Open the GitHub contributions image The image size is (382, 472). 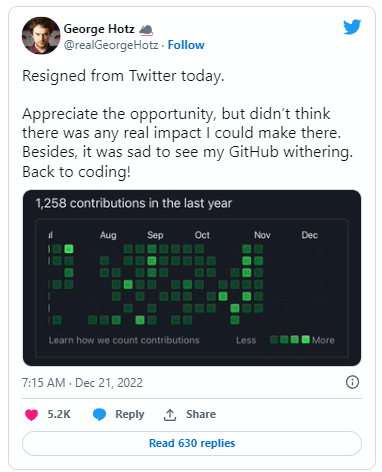coord(192,278)
